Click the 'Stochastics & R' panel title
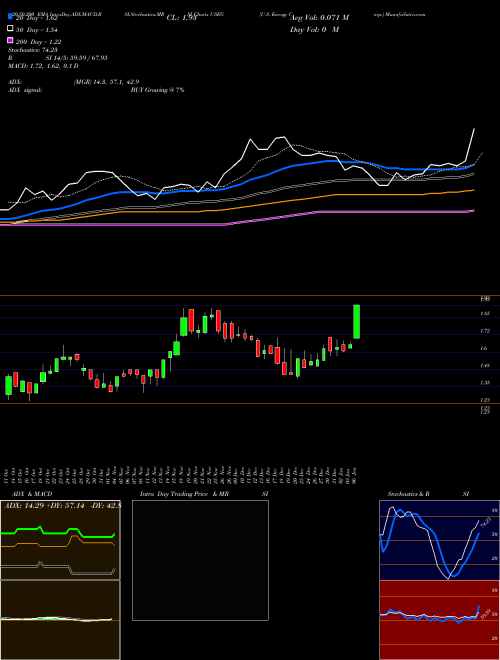Image resolution: width=500 pixels, height=660 pixels. [x=408, y=494]
